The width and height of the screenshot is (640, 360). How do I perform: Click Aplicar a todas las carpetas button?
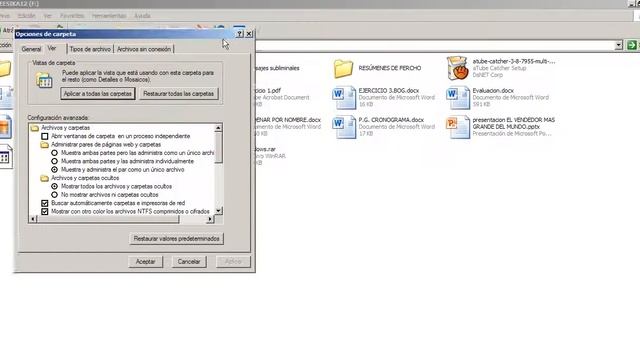98,93
